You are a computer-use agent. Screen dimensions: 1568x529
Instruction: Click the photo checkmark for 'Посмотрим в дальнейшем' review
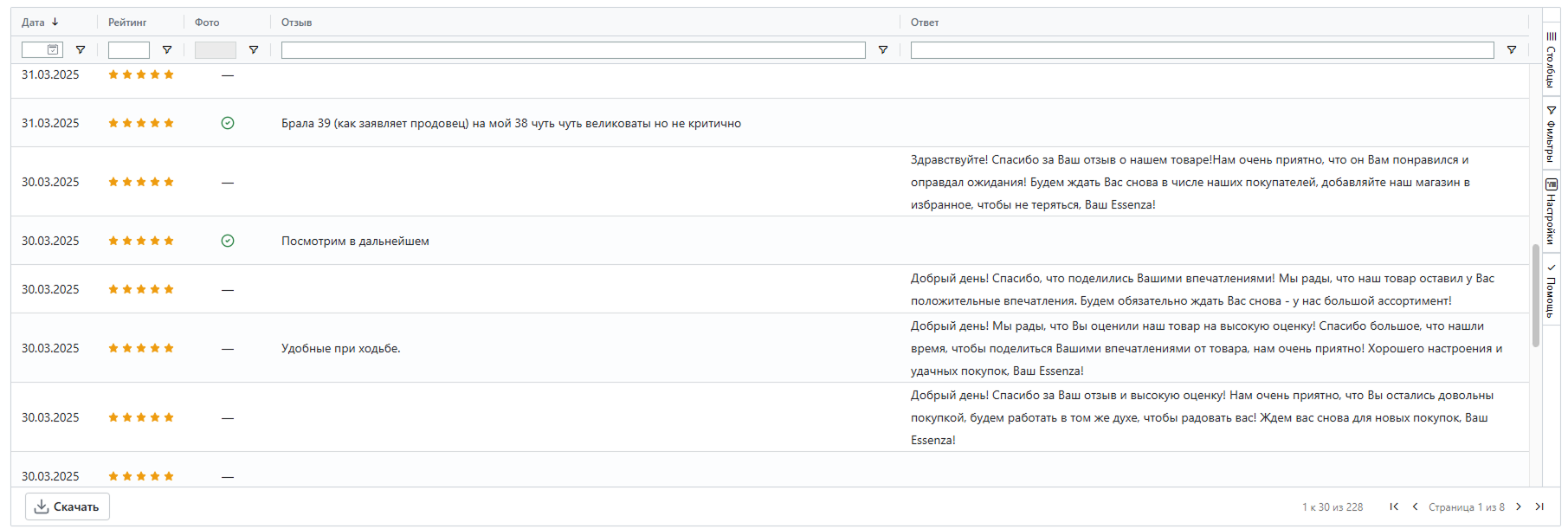[228, 241]
